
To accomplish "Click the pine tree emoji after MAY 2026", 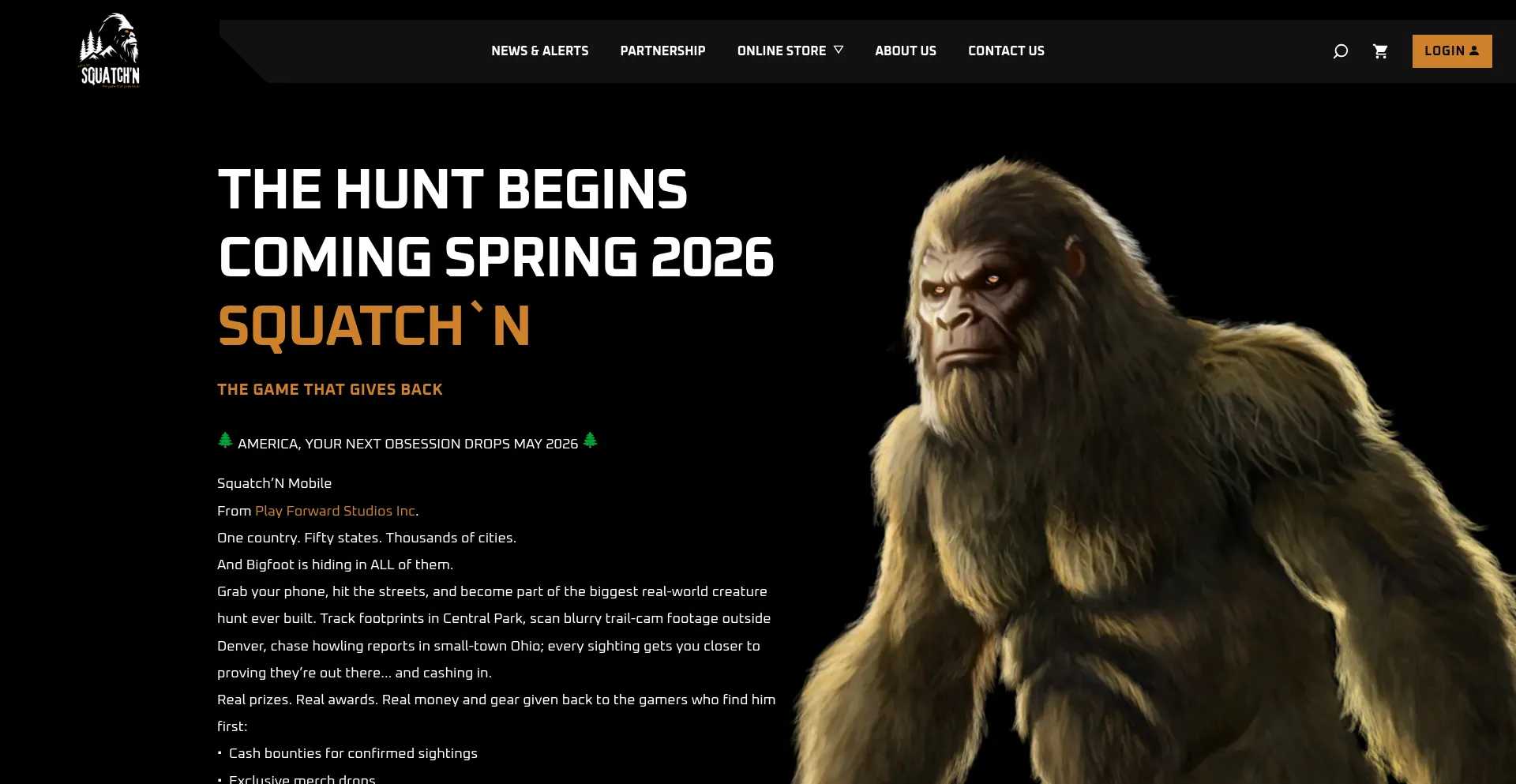I will 590,440.
